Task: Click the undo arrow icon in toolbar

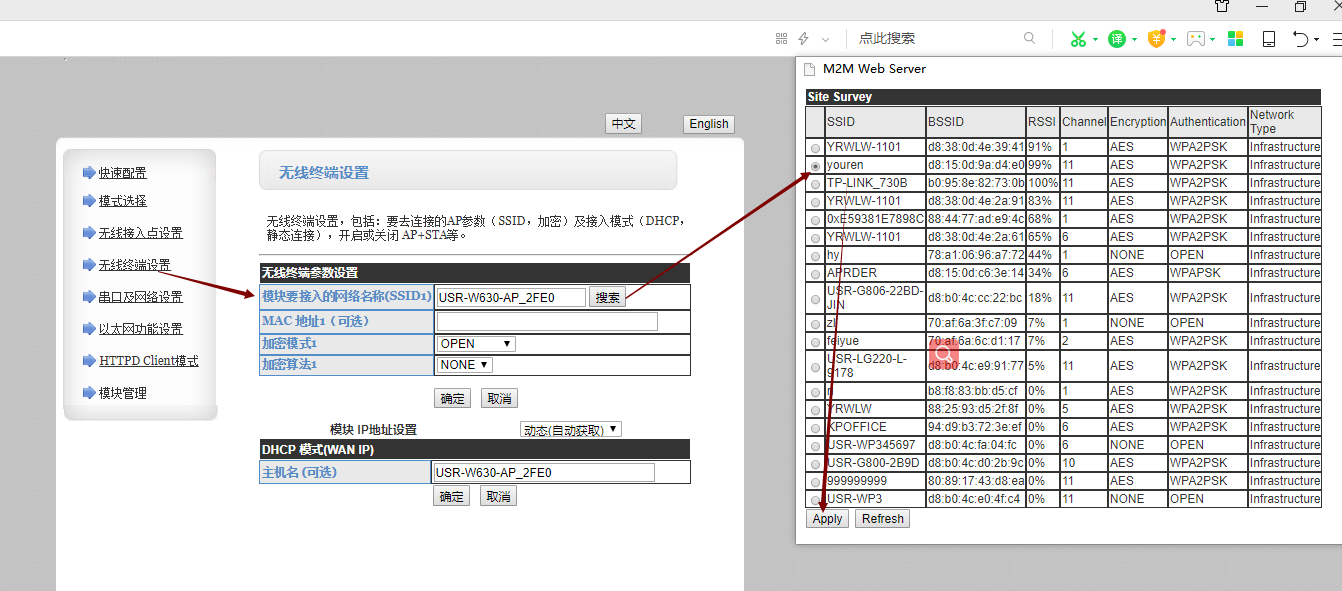Action: pyautogui.click(x=1300, y=39)
